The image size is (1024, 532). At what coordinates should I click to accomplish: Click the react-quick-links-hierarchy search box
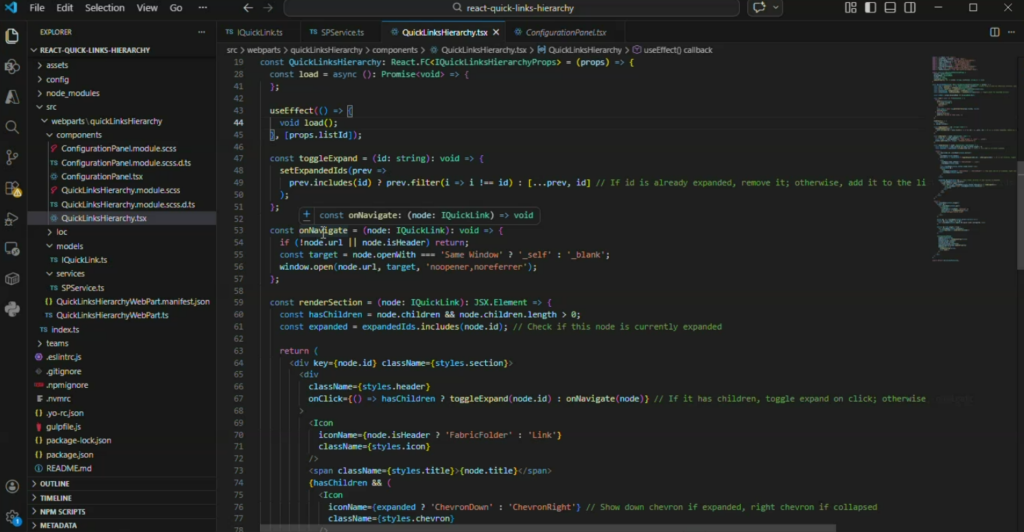pos(520,8)
